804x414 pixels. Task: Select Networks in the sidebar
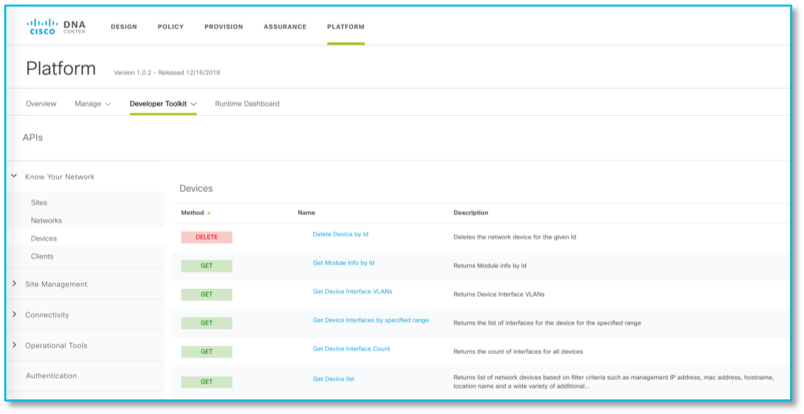[x=46, y=221]
